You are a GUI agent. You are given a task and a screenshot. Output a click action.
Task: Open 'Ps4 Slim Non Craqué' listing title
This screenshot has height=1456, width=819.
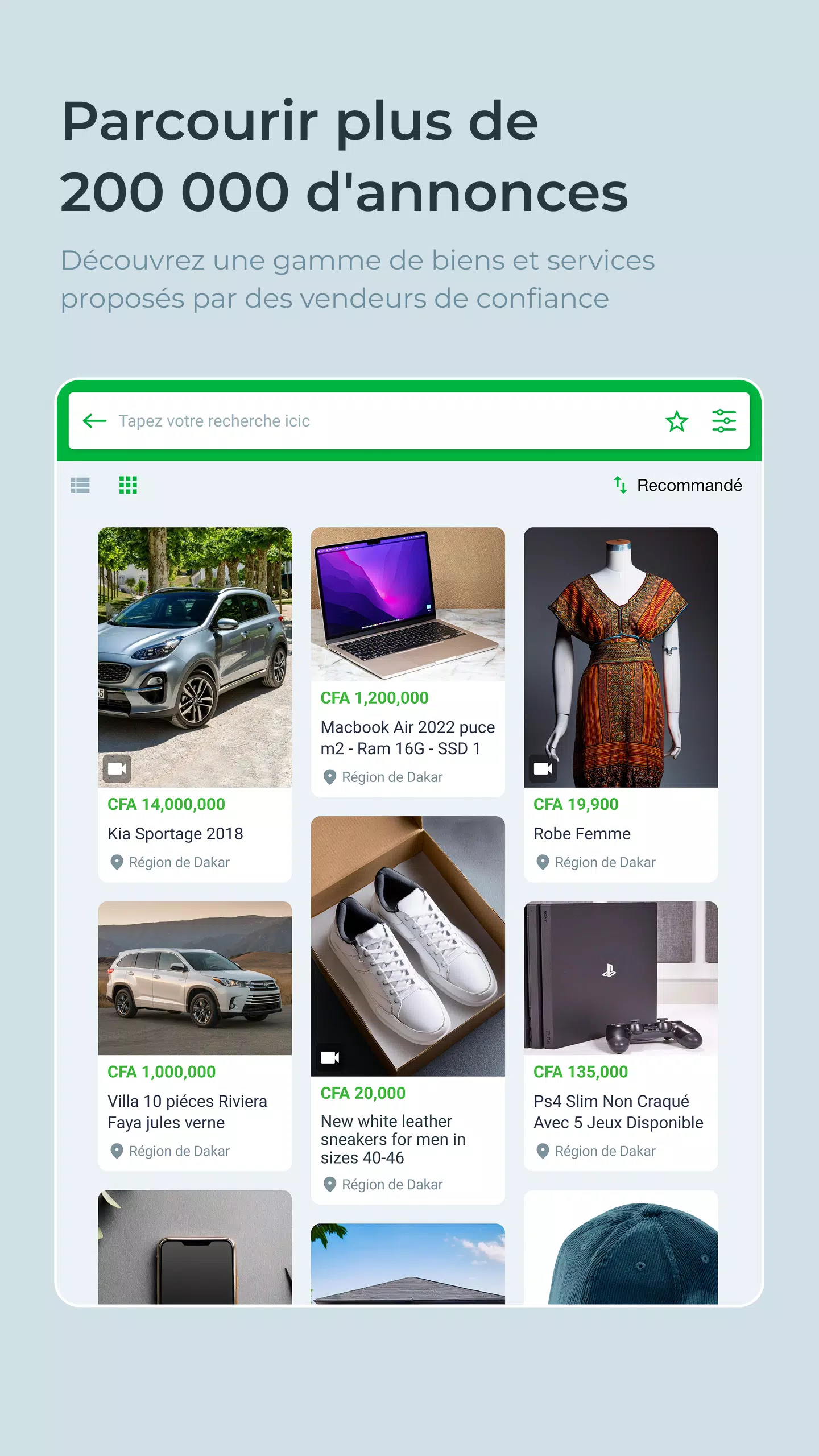pos(618,1112)
